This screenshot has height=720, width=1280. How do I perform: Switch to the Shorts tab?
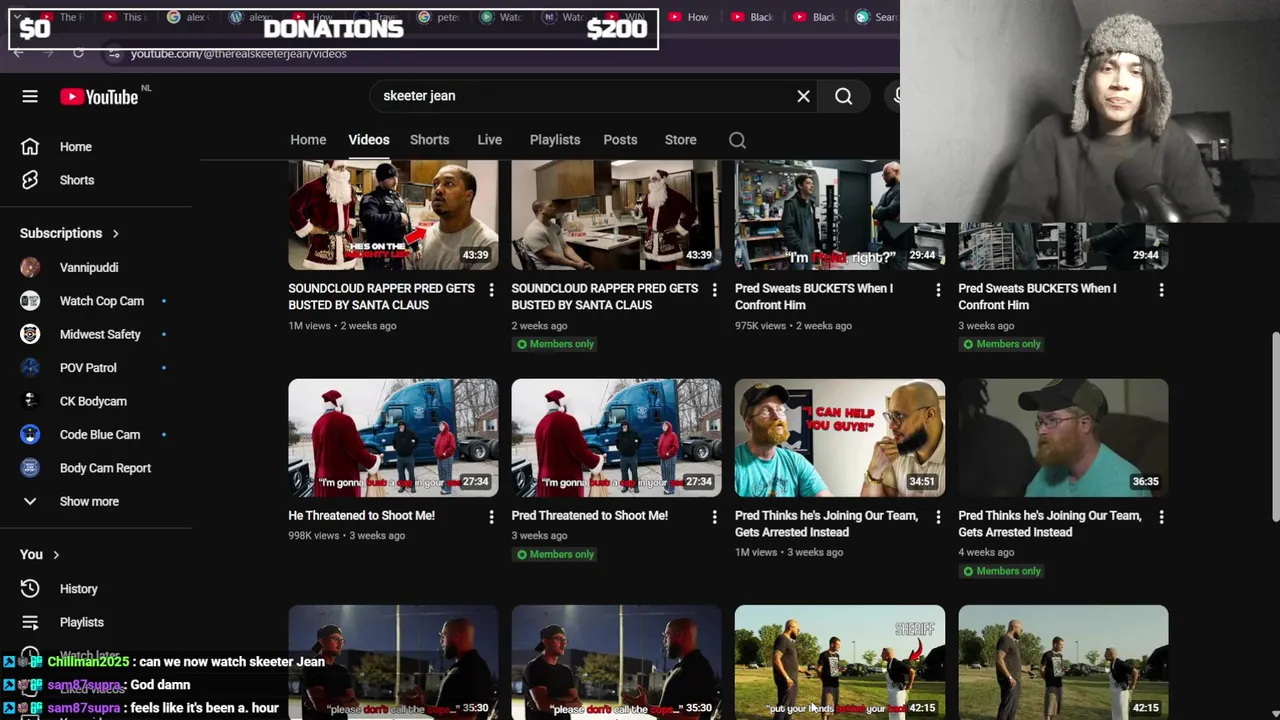(x=429, y=140)
